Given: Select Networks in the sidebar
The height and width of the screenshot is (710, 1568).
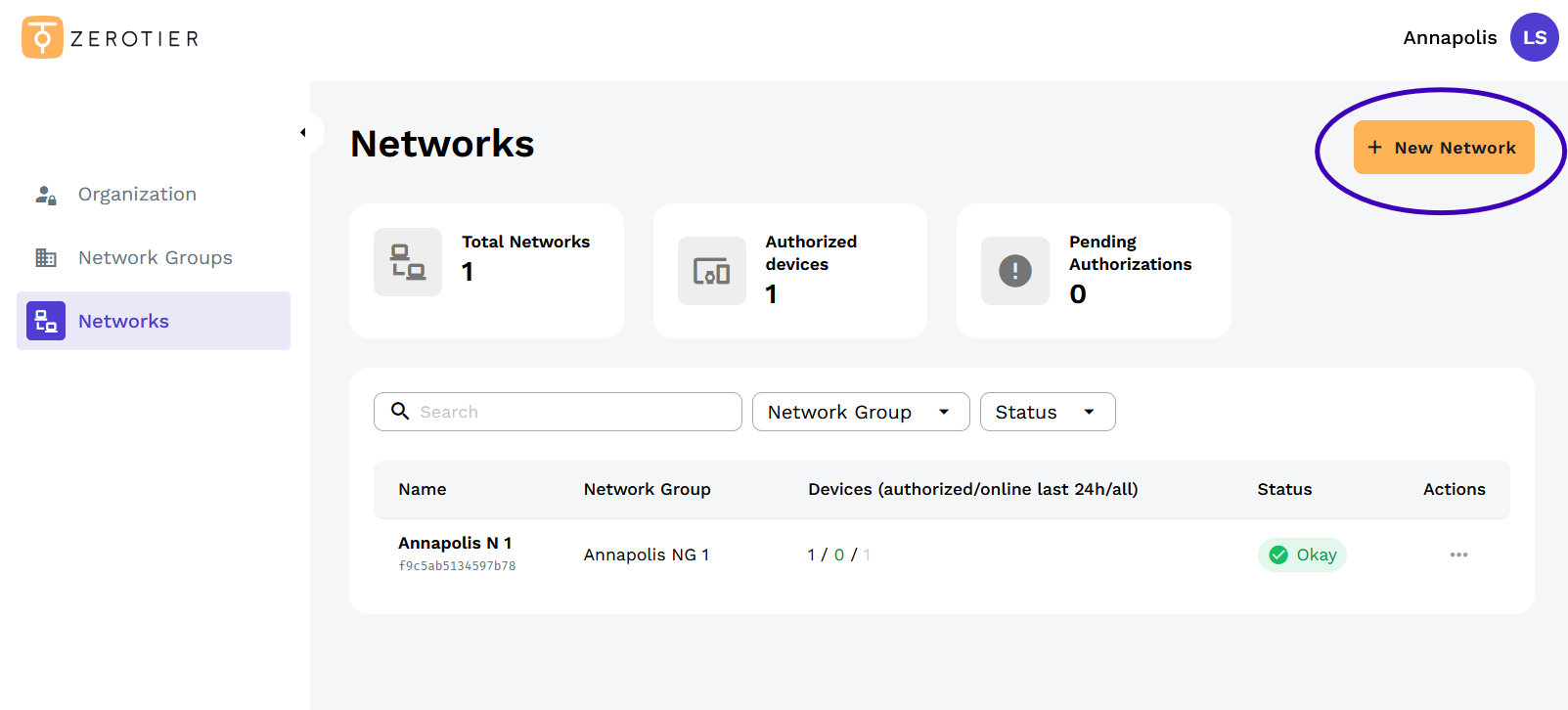Looking at the screenshot, I should [x=154, y=321].
